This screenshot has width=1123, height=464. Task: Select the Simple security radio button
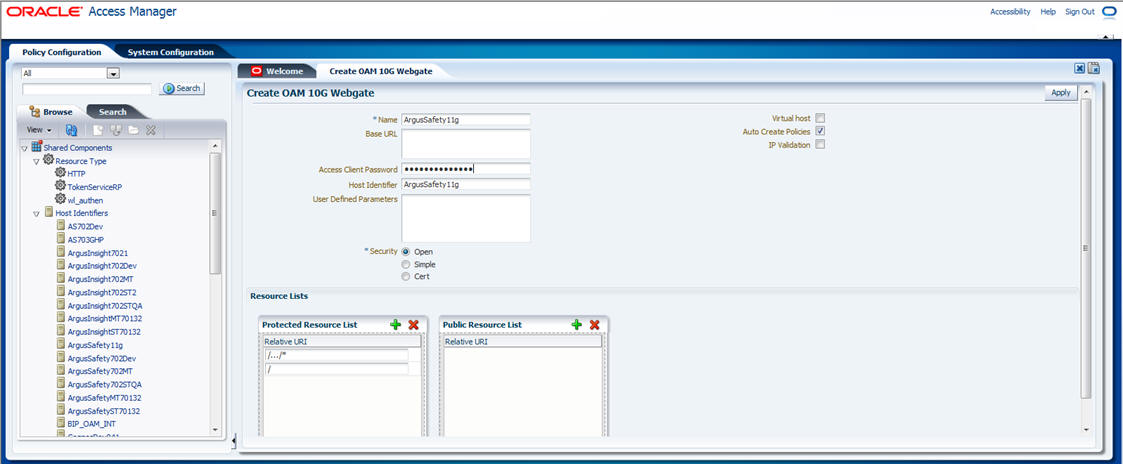coord(406,264)
